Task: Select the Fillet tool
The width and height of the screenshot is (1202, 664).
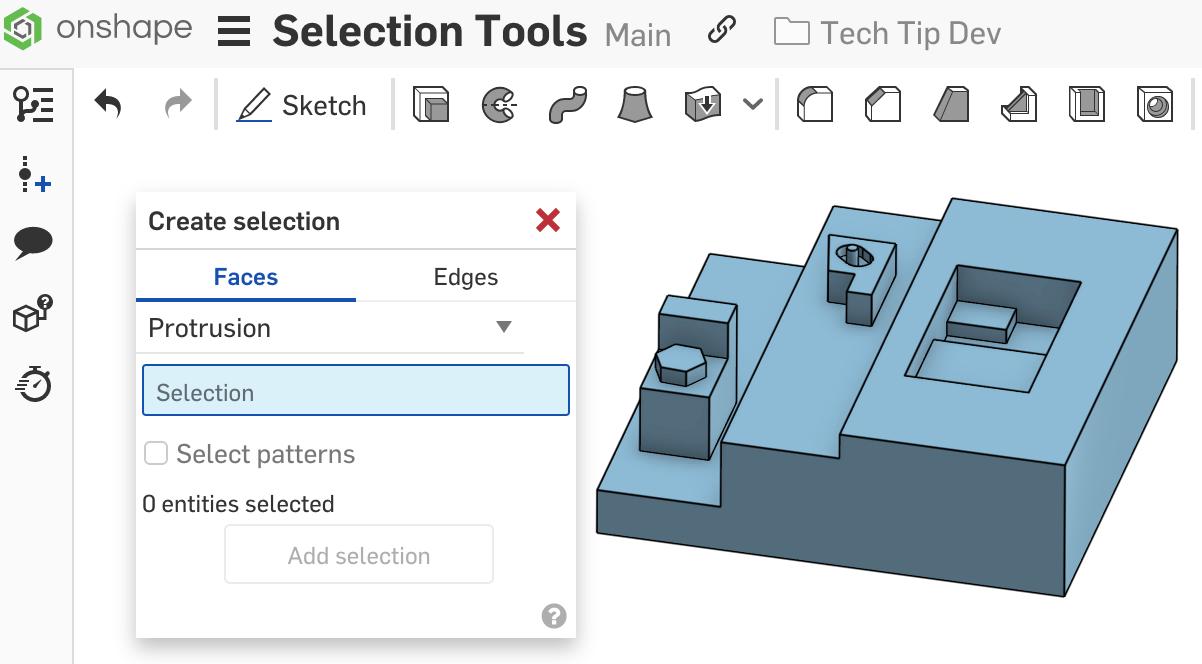Action: 815,103
